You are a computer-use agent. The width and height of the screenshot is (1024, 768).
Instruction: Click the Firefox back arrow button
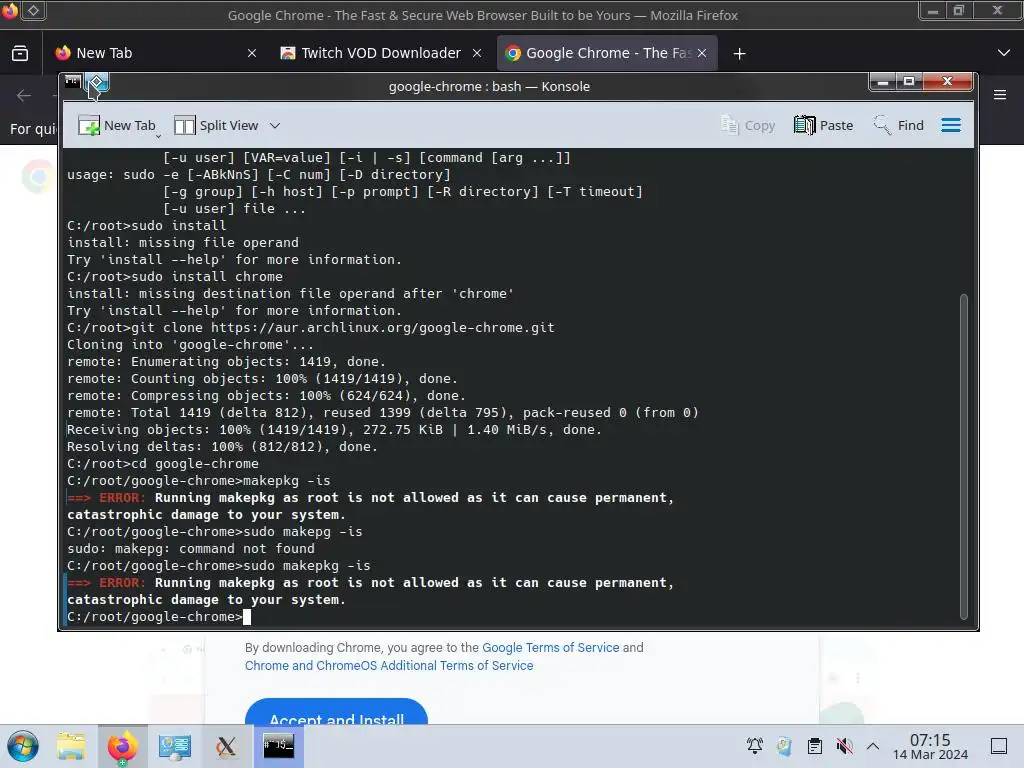coord(24,96)
